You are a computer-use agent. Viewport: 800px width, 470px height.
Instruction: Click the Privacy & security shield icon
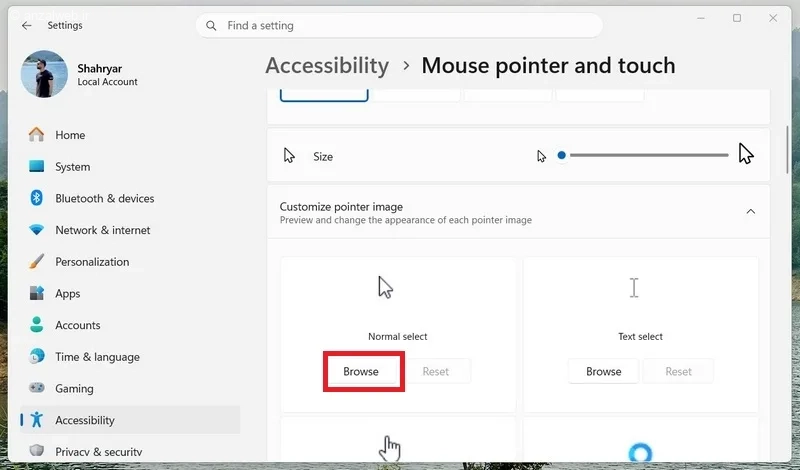36,450
